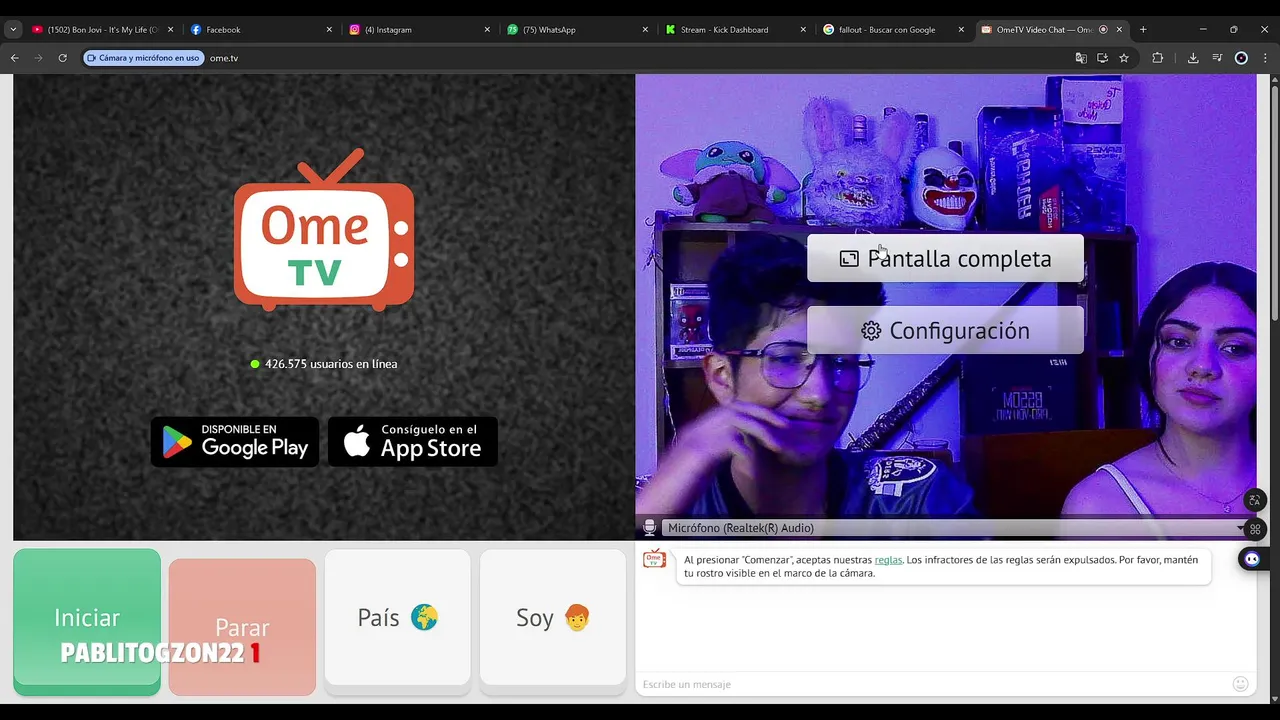The image size is (1280, 720).
Task: Click the Pantalla completa button
Action: pos(945,259)
